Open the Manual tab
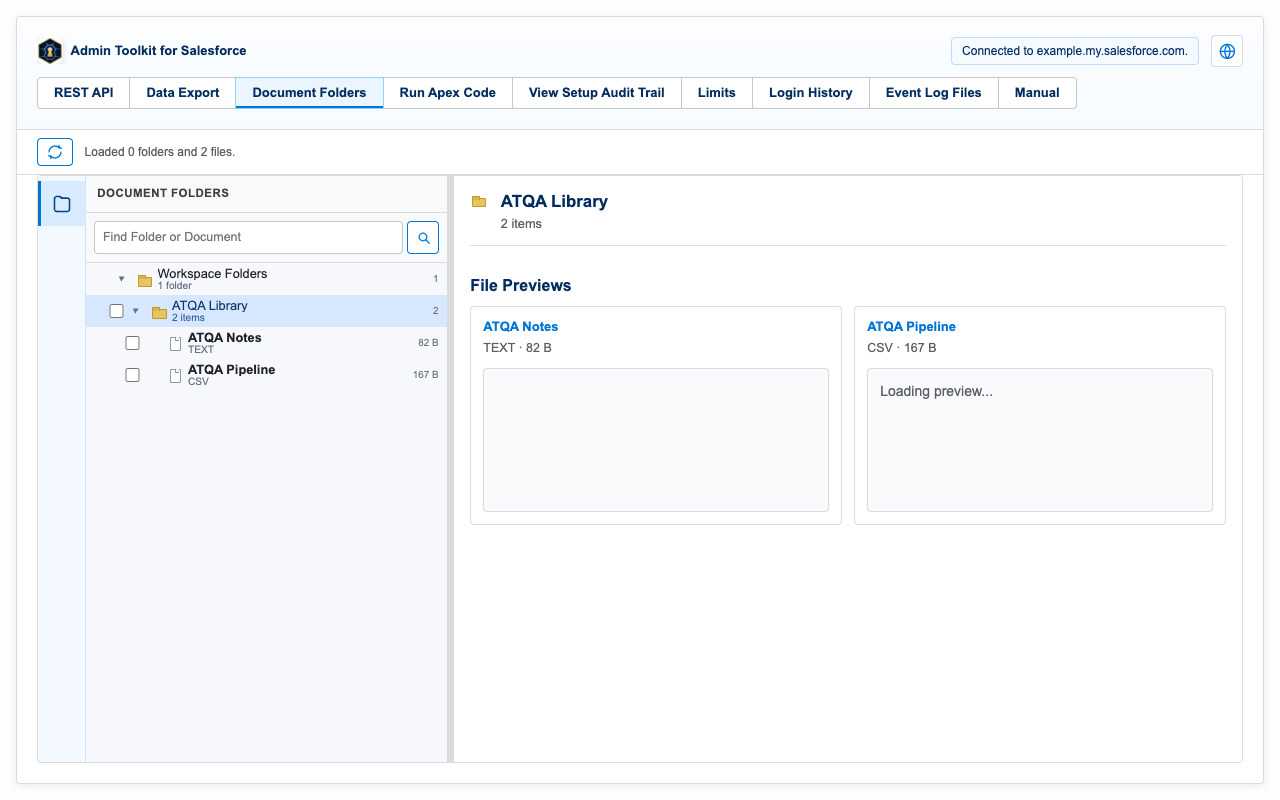Viewport: 1280px width, 800px height. click(x=1037, y=93)
